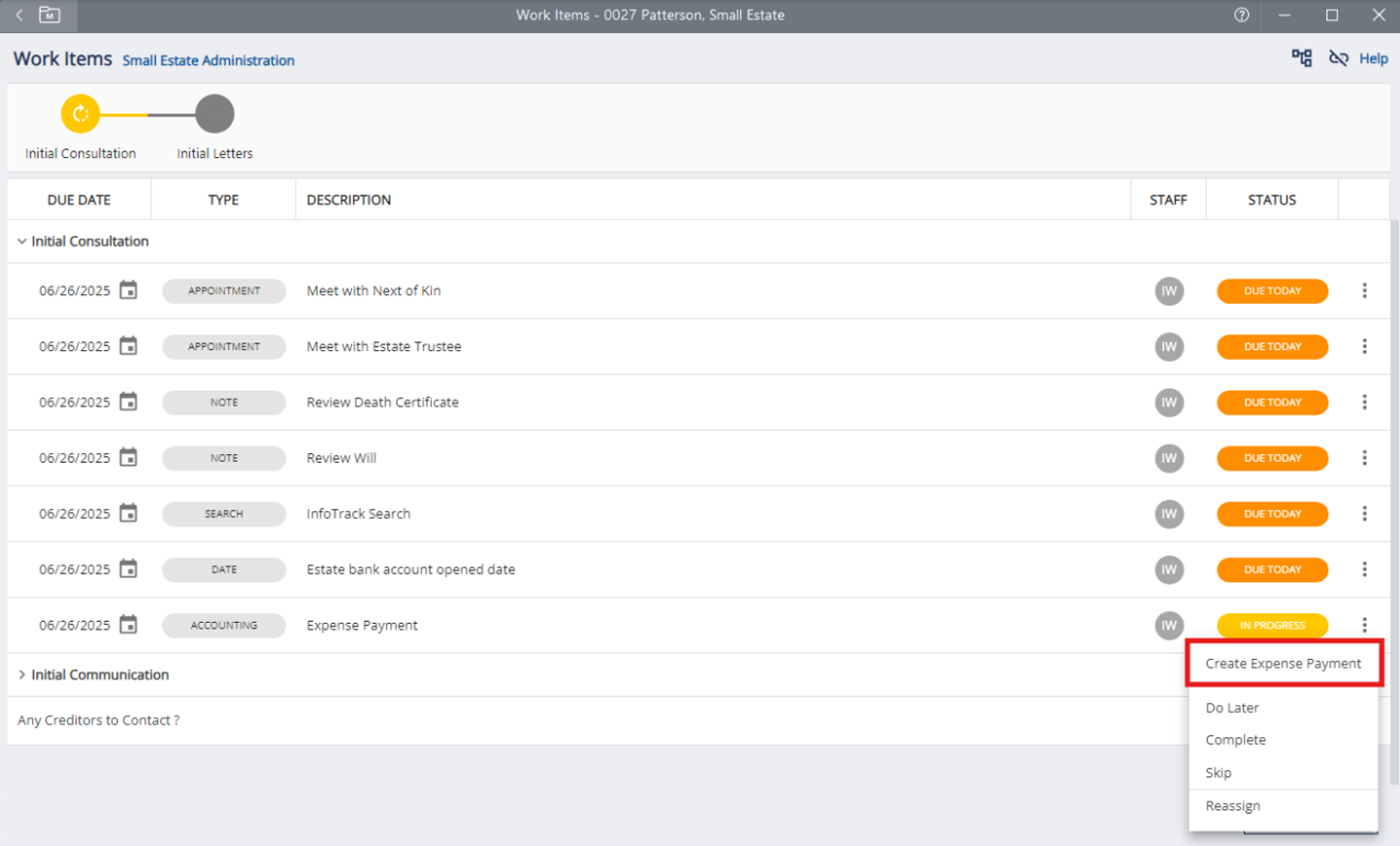Click question mark help icon in title bar
1400x846 pixels.
point(1241,15)
